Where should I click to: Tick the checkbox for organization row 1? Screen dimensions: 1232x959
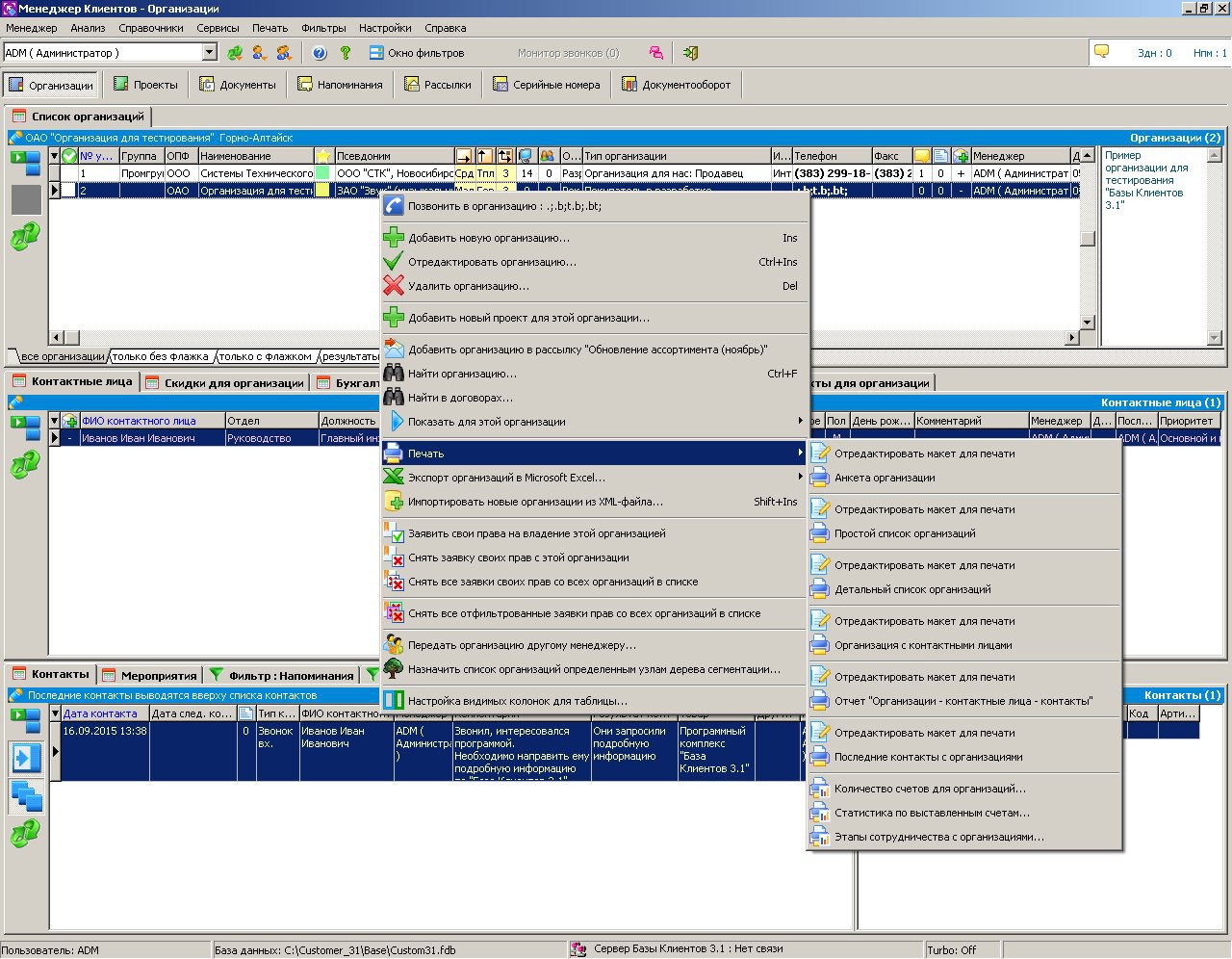pyautogui.click(x=69, y=173)
